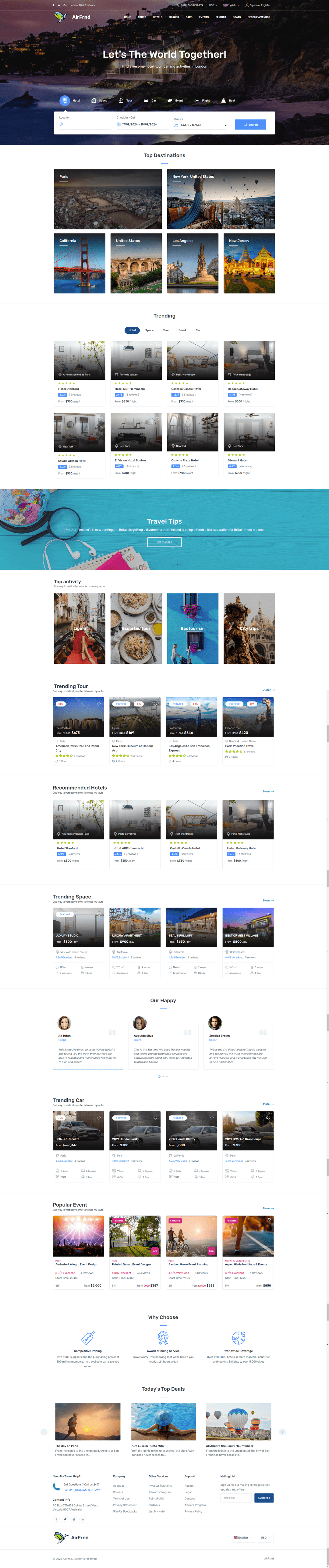Favorite American Parks Trail tour with heart
The width and height of the screenshot is (329, 1568).
[98, 704]
